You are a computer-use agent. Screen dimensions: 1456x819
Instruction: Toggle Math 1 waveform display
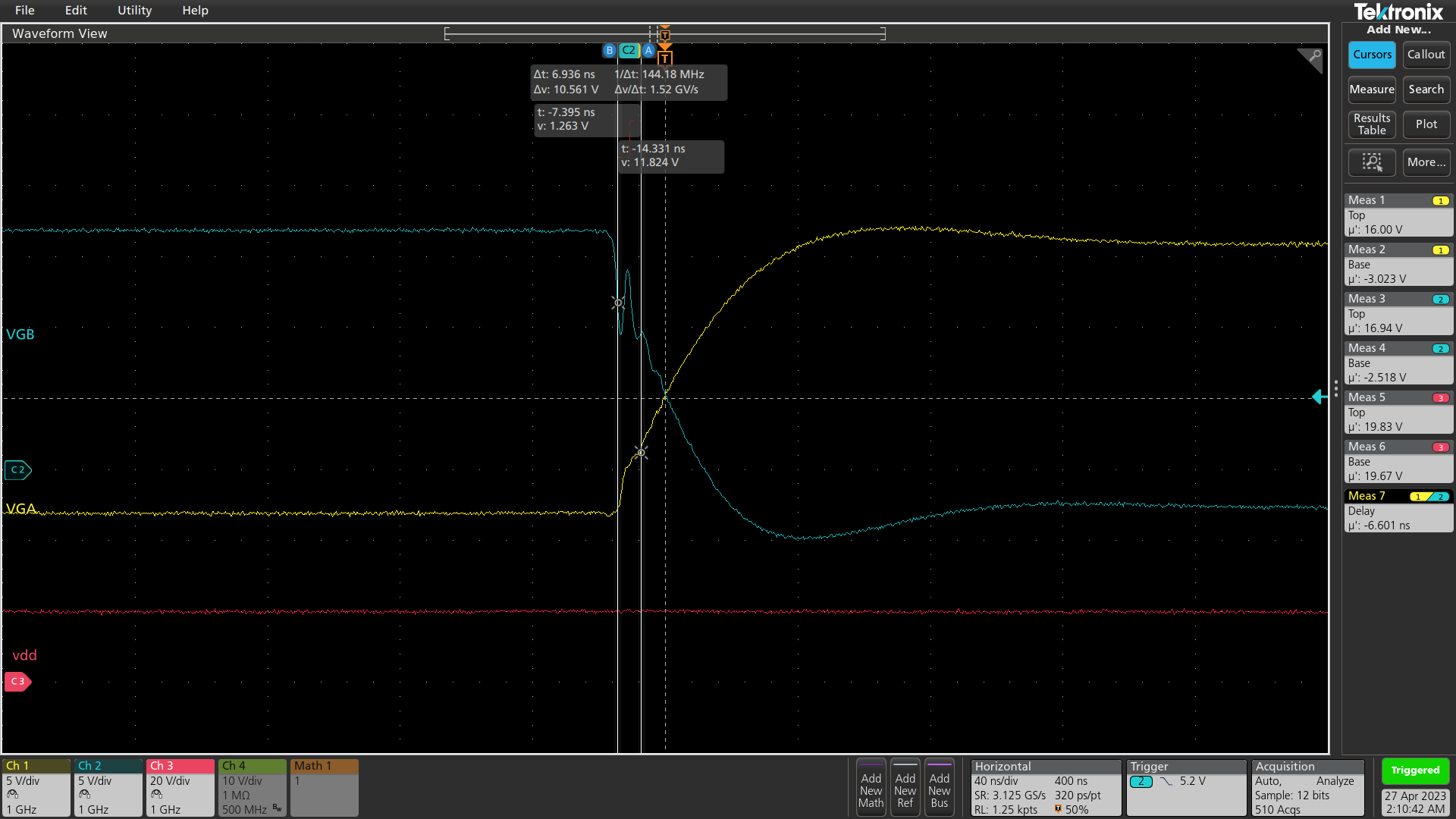pos(324,787)
